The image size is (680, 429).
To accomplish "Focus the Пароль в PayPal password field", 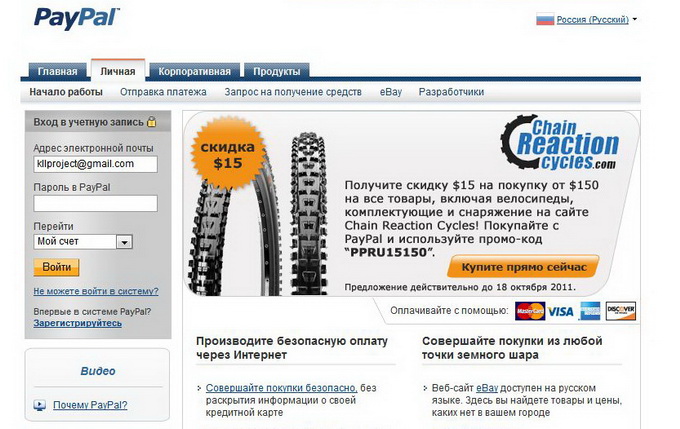I will [95, 203].
